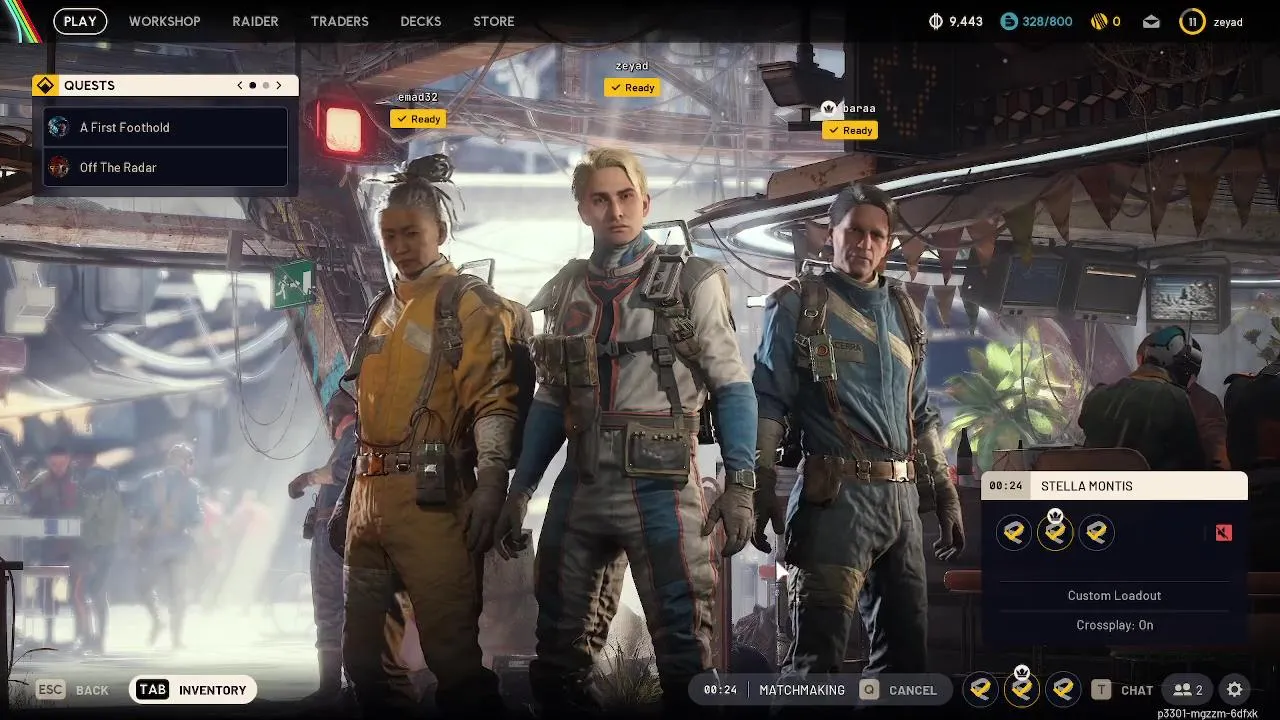The height and width of the screenshot is (720, 1280).
Task: Click the QUESTS panel header
Action: pyautogui.click(x=164, y=86)
